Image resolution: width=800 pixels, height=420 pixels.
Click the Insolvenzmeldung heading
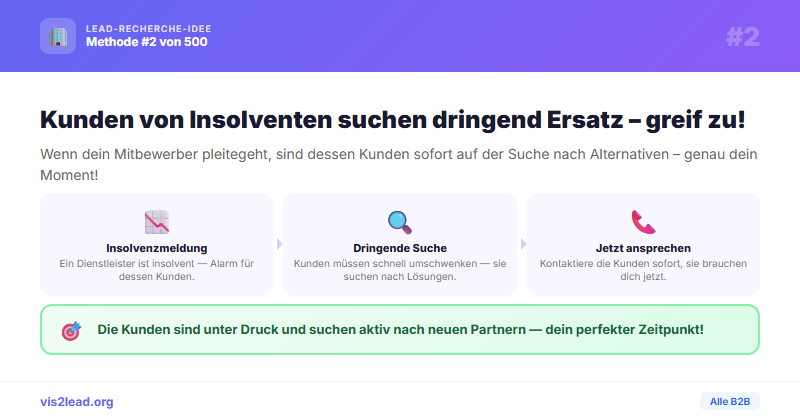point(157,248)
